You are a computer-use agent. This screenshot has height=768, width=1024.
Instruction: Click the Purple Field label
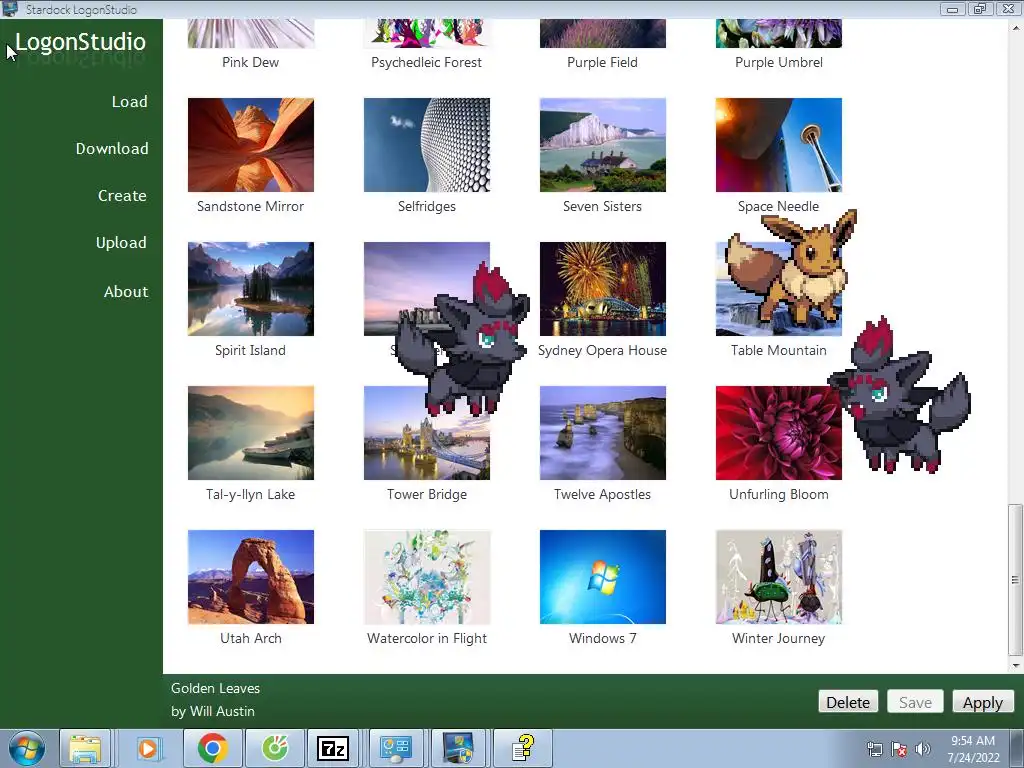(602, 63)
